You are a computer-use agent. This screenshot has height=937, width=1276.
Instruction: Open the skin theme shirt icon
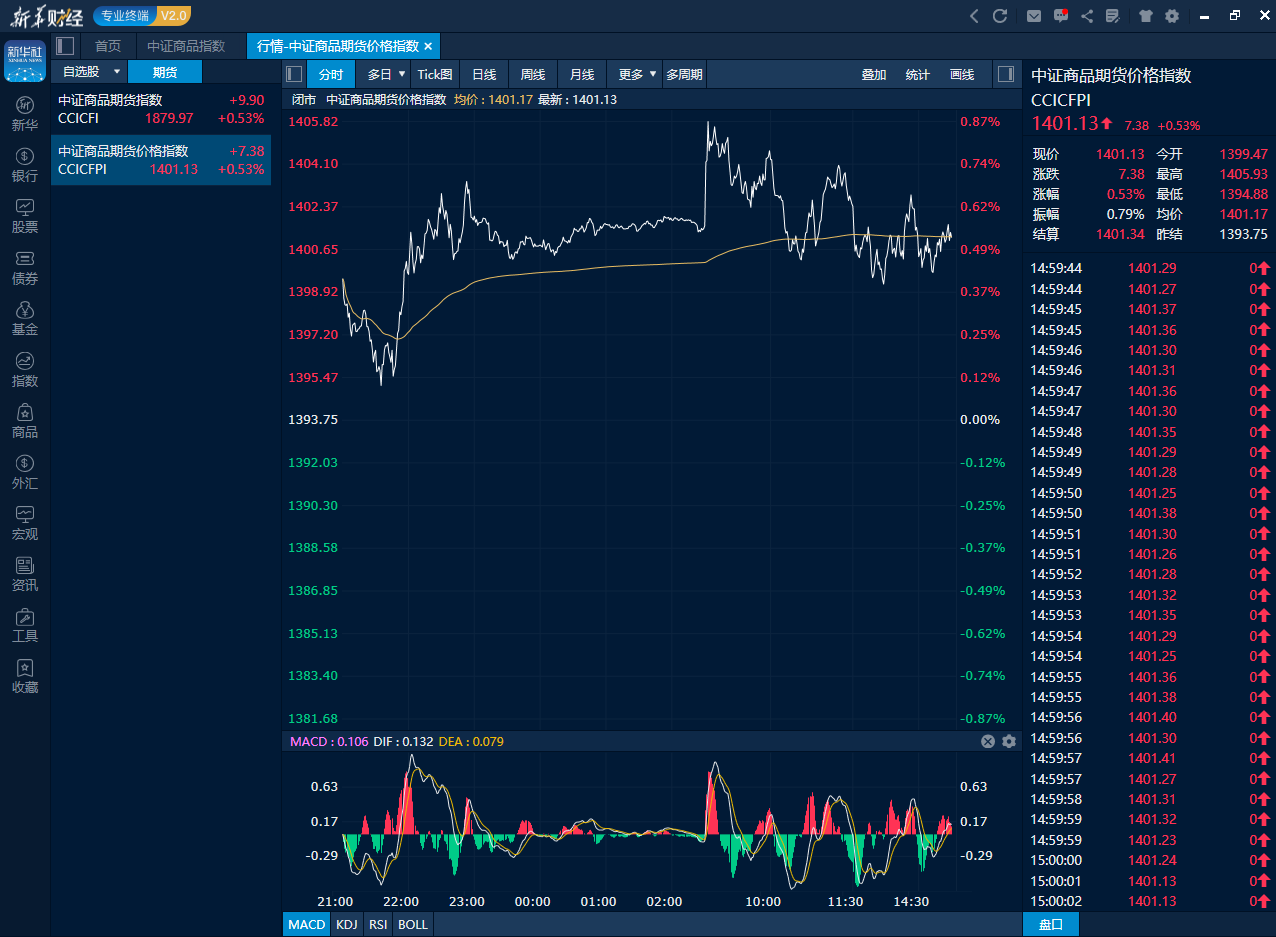click(1145, 15)
